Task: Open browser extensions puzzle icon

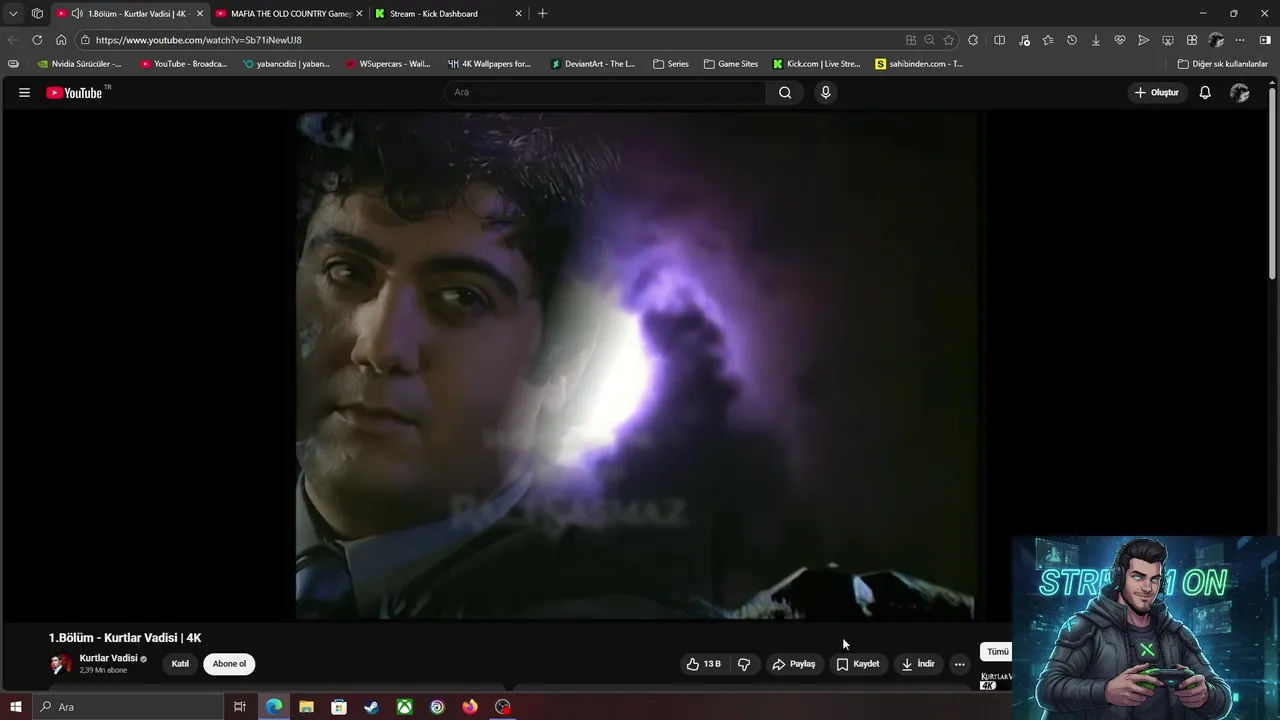Action: pos(973,40)
